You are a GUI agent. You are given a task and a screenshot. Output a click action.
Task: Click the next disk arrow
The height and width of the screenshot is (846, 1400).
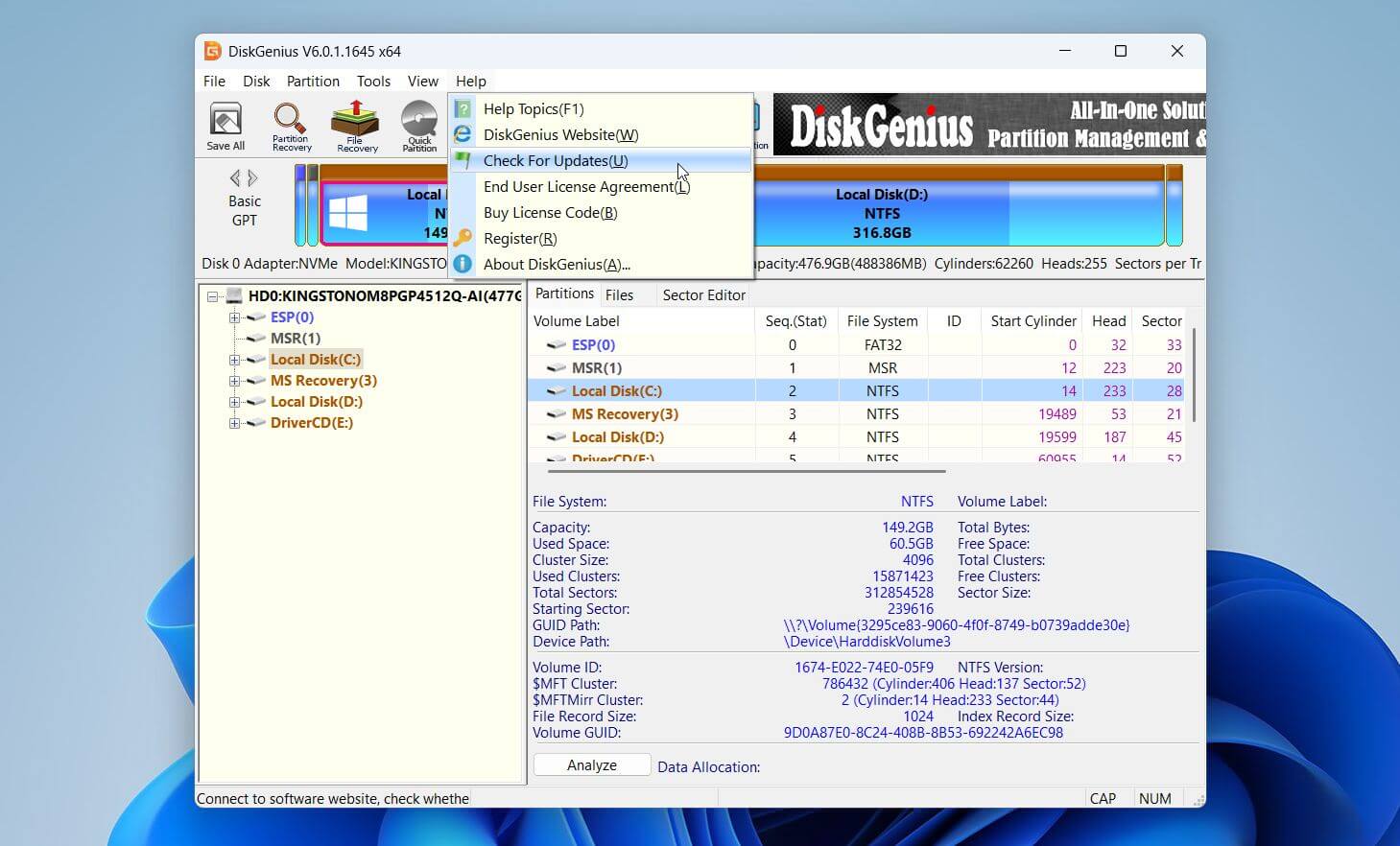pos(253,178)
